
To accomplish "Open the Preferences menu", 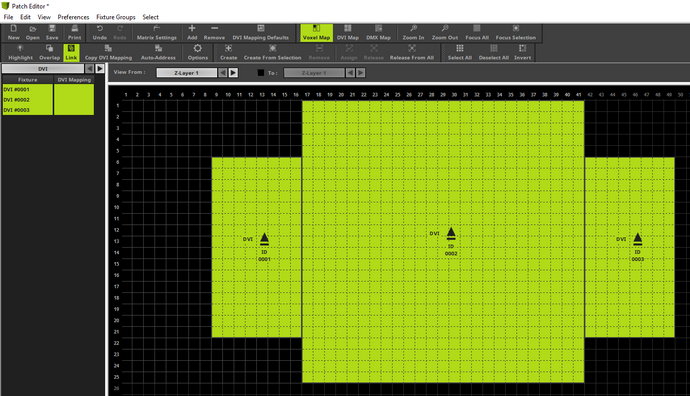I will click(73, 17).
